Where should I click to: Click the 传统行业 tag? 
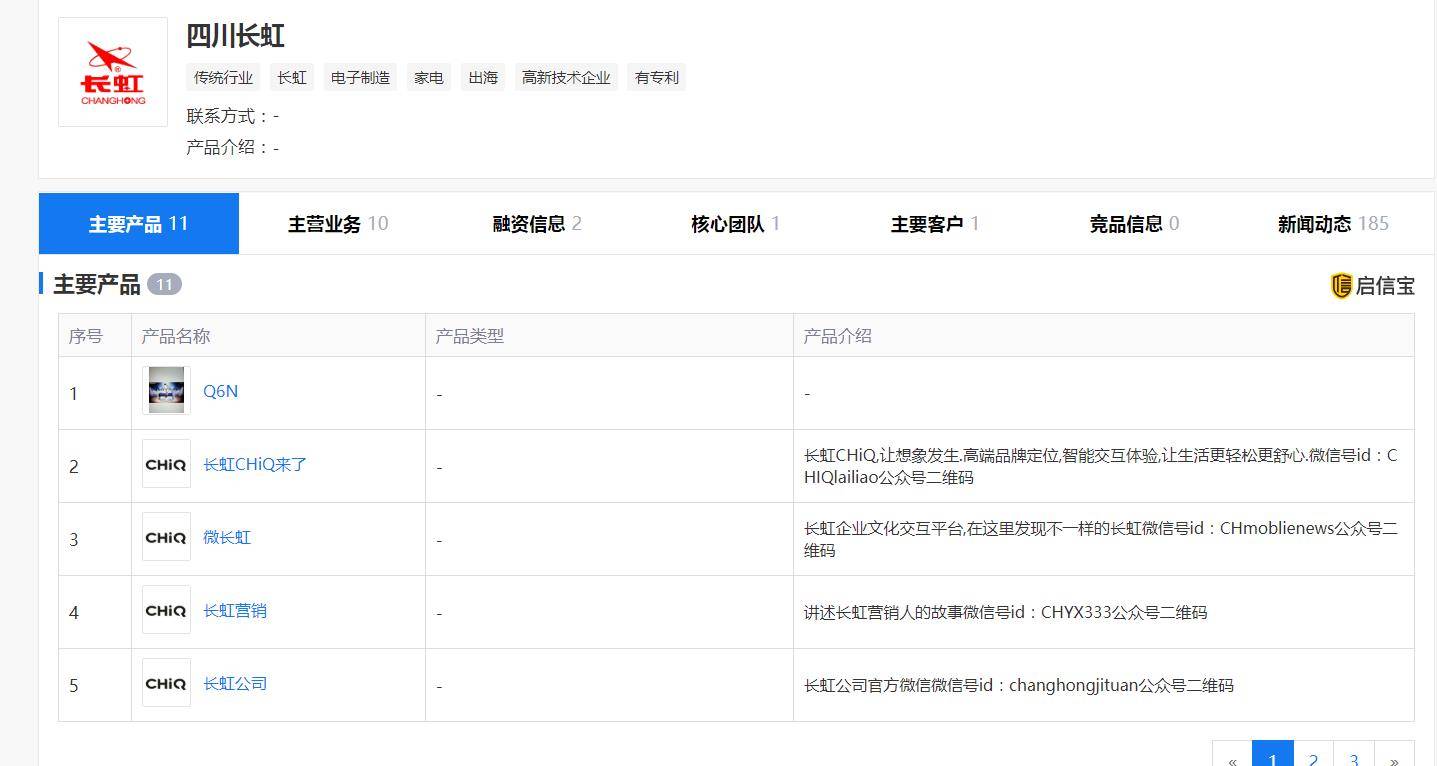222,77
